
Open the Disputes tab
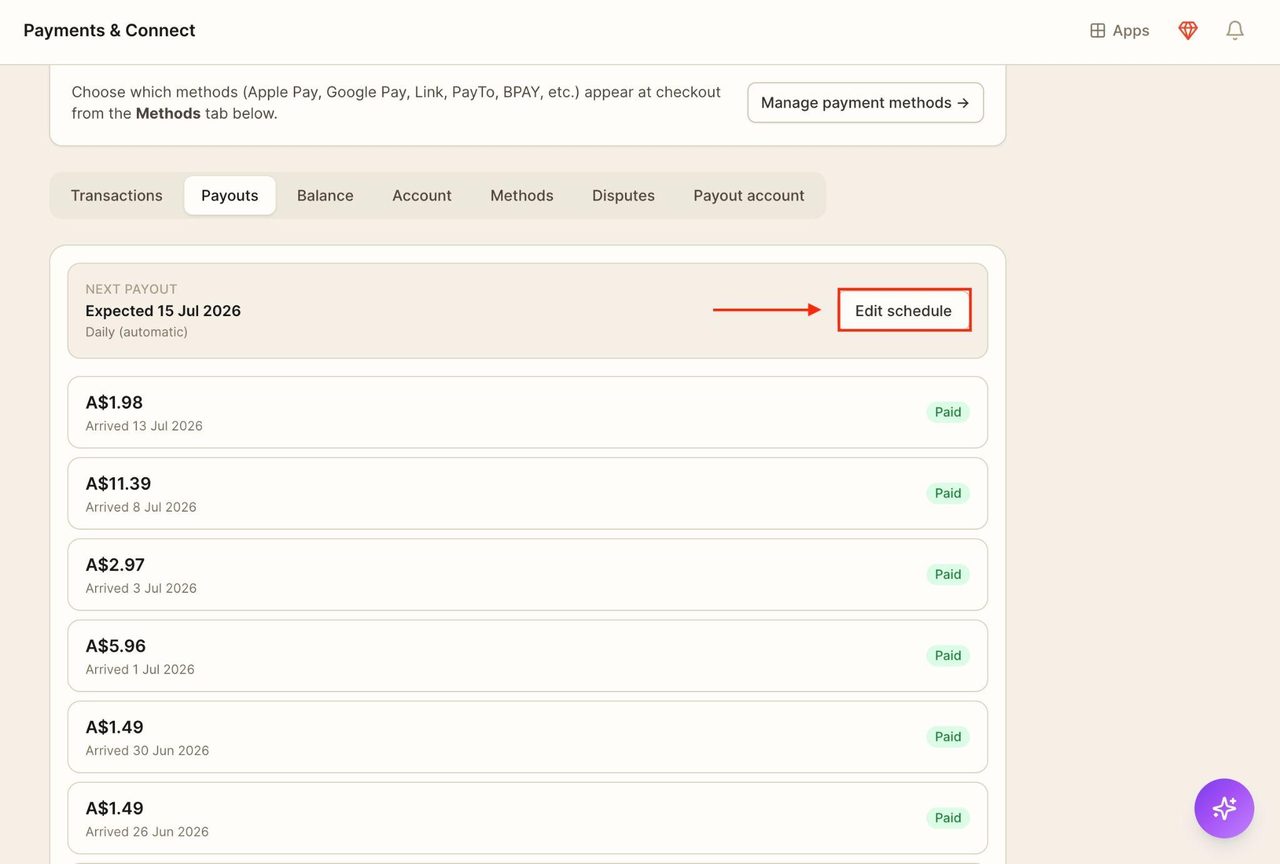point(623,195)
